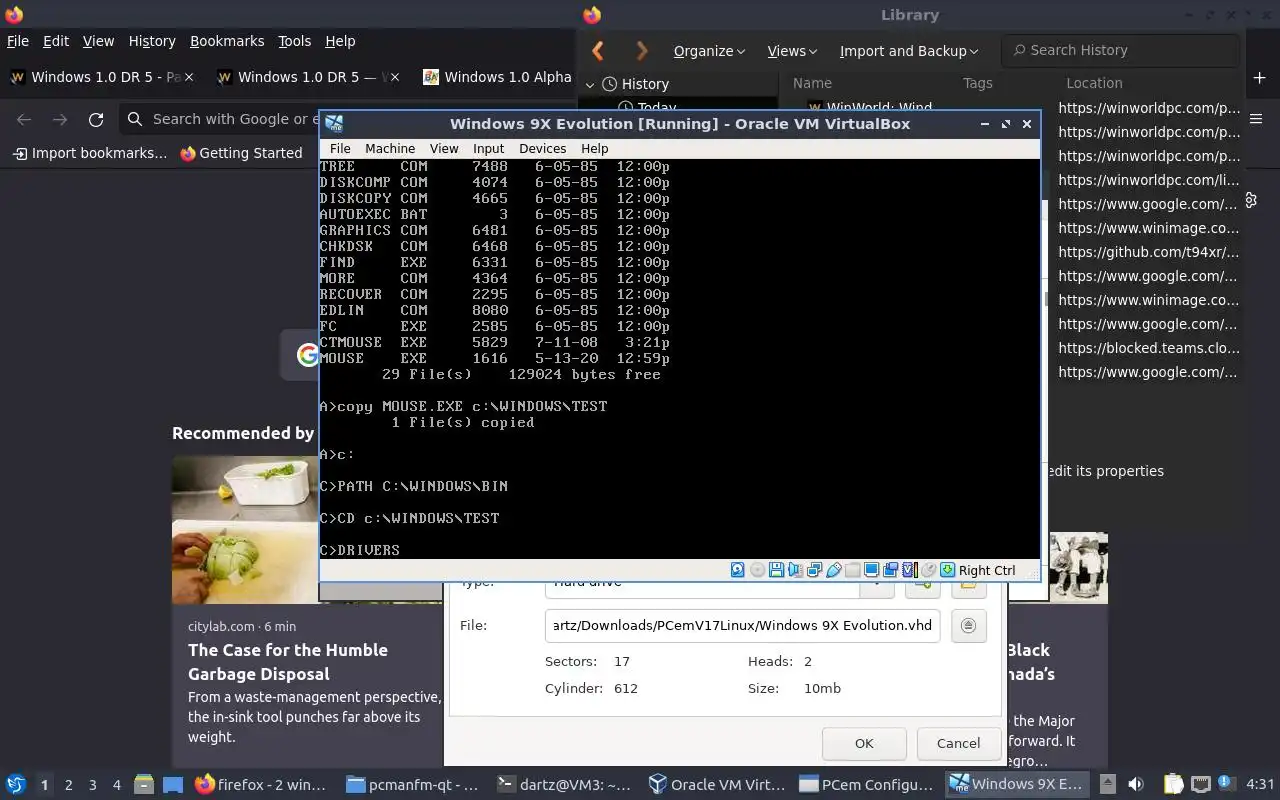Image resolution: width=1280 pixels, height=800 pixels.
Task: Open the VirtualBox View menu
Action: tap(444, 148)
